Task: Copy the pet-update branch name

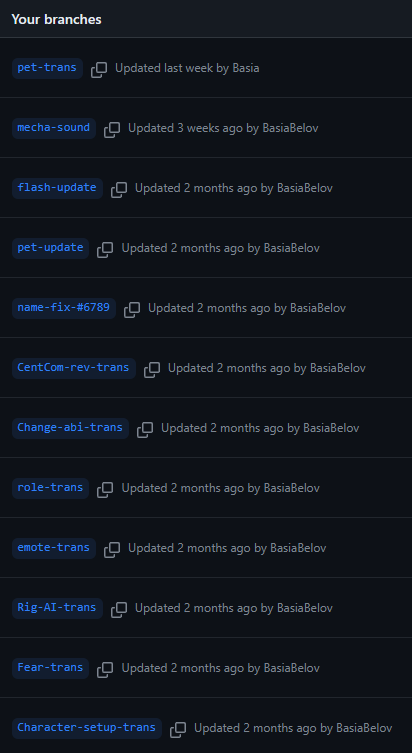Action: [x=105, y=249]
